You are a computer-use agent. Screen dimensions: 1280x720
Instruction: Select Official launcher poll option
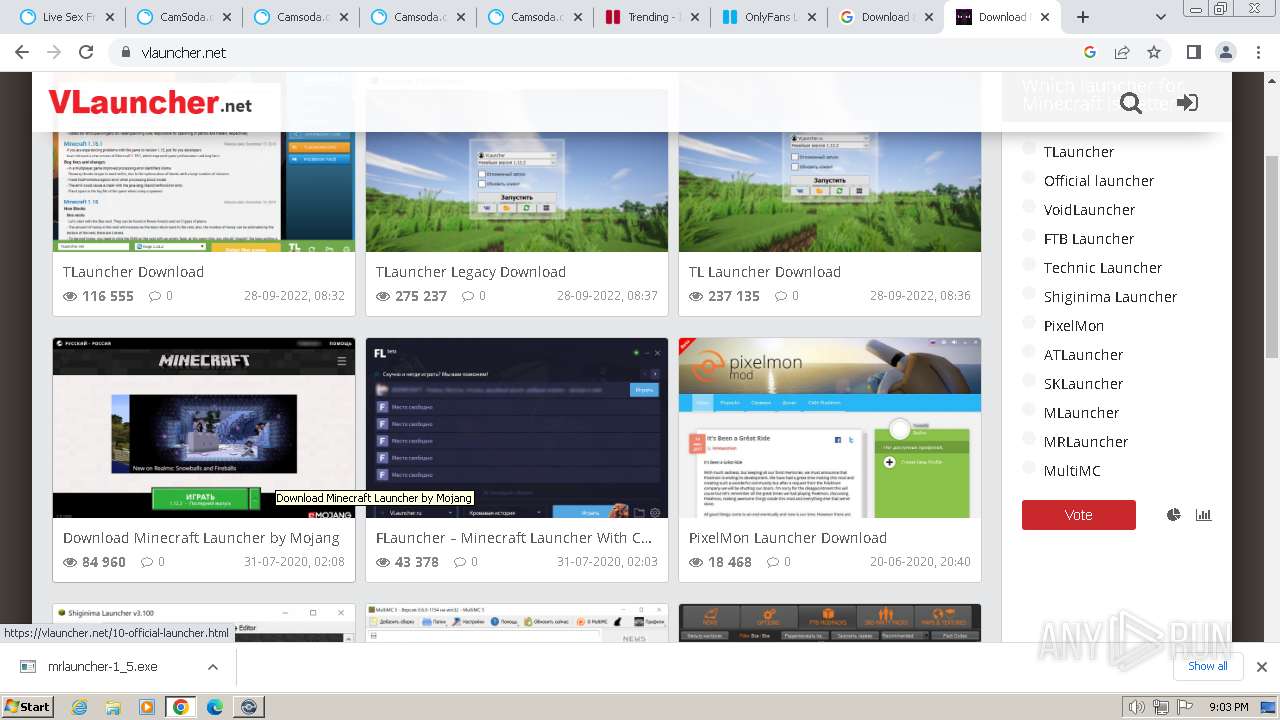[1029, 178]
